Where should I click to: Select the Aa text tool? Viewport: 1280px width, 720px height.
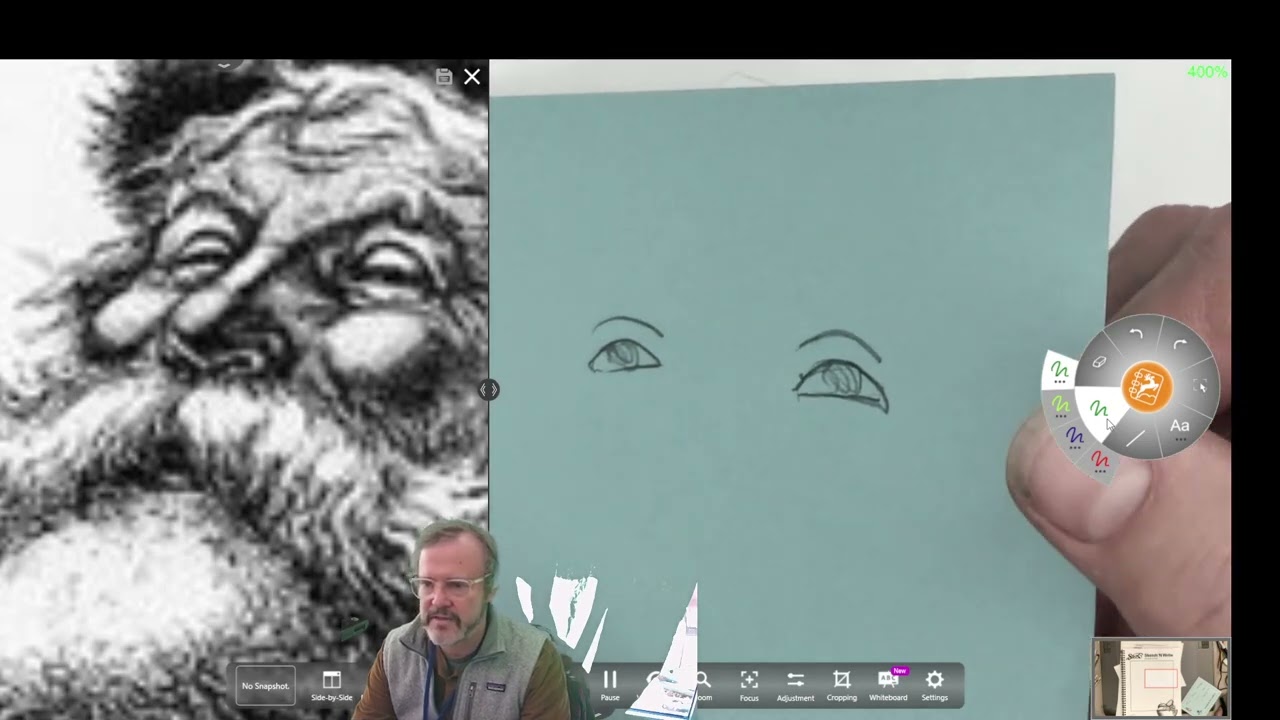click(x=1180, y=427)
